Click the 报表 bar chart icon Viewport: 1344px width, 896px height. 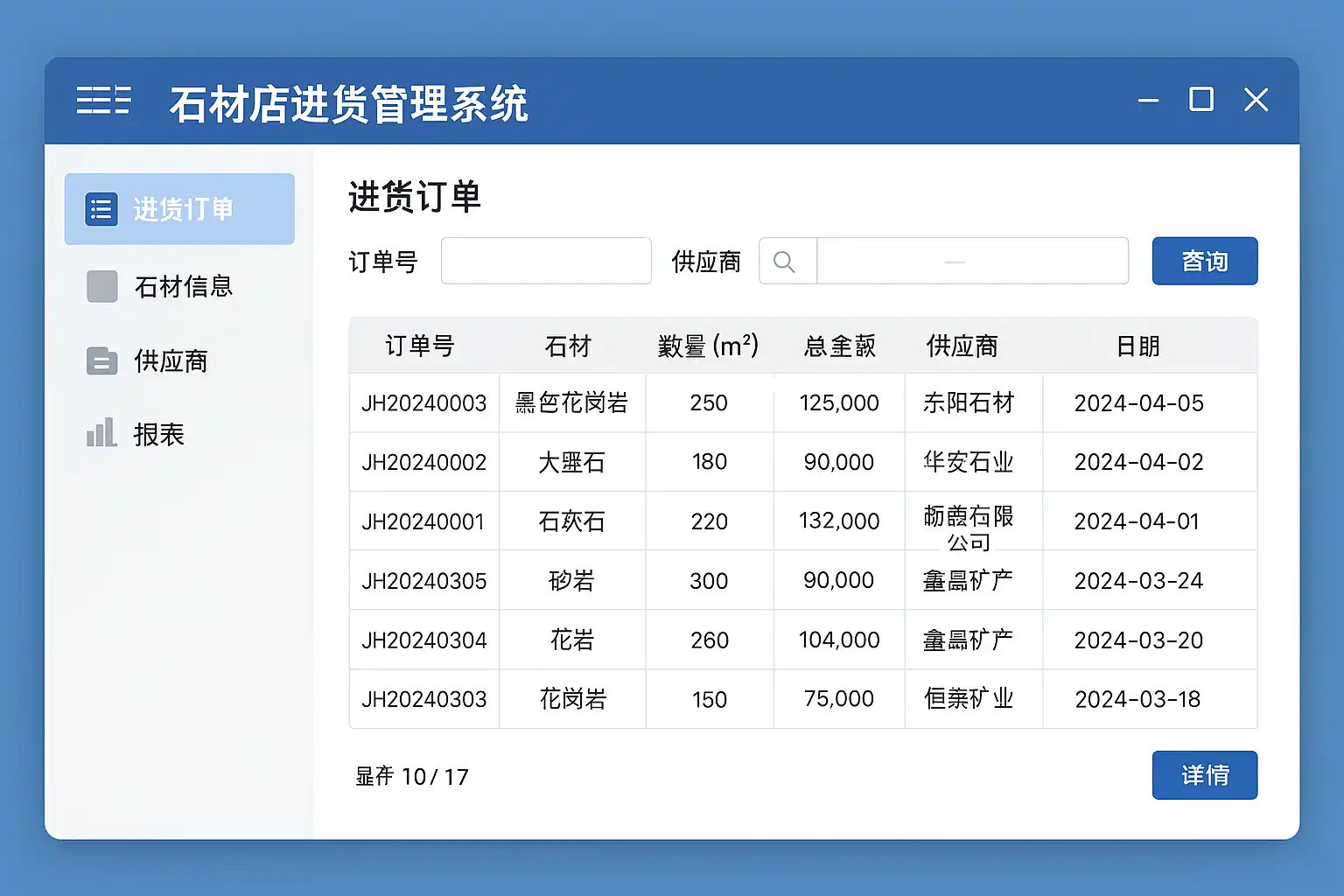pyautogui.click(x=101, y=433)
